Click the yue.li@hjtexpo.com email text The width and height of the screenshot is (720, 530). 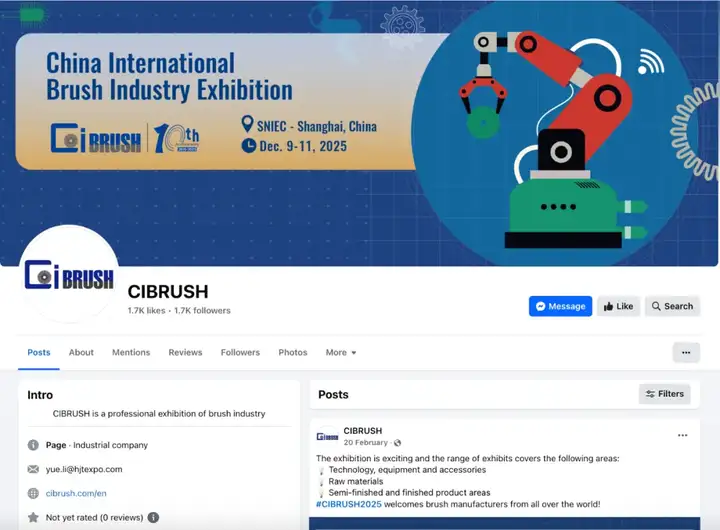click(x=84, y=469)
